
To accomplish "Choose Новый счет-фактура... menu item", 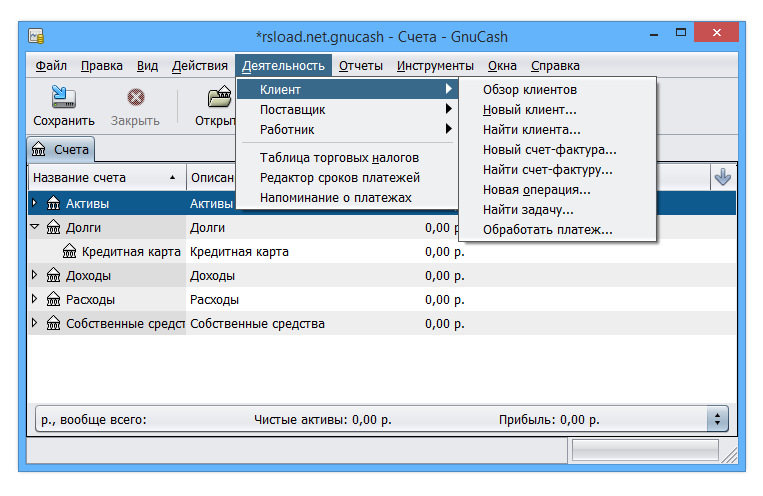I will click(558, 149).
